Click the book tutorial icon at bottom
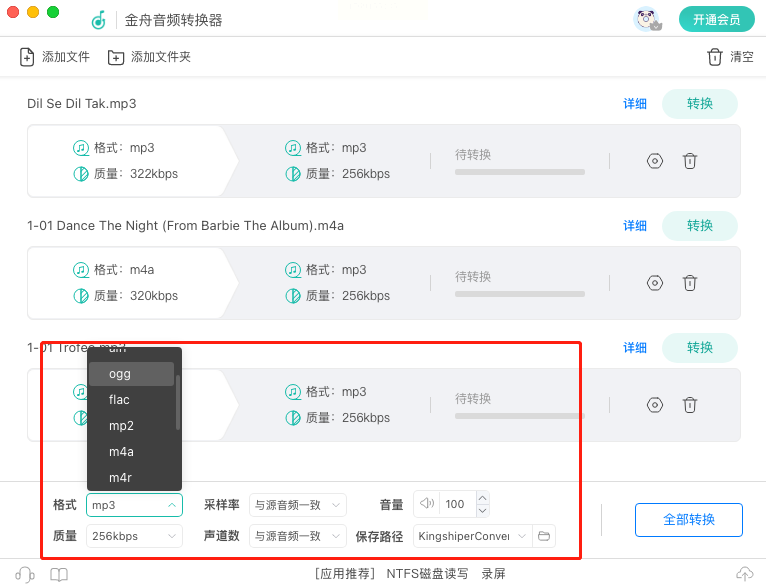The image size is (766, 586). click(59, 574)
